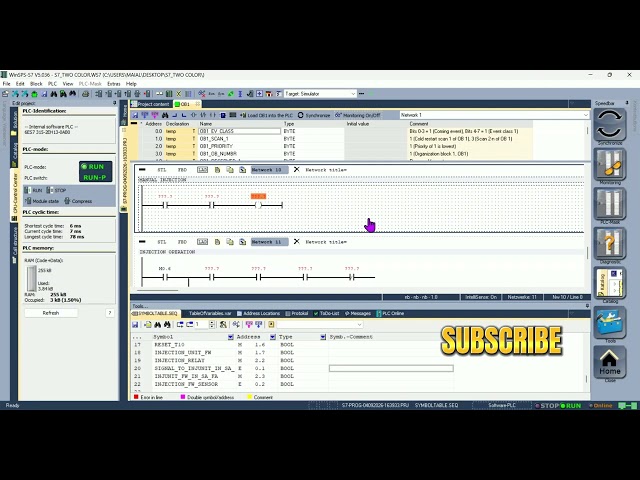
Task: Open Symbol column filter dropdown
Action: click(x=231, y=337)
